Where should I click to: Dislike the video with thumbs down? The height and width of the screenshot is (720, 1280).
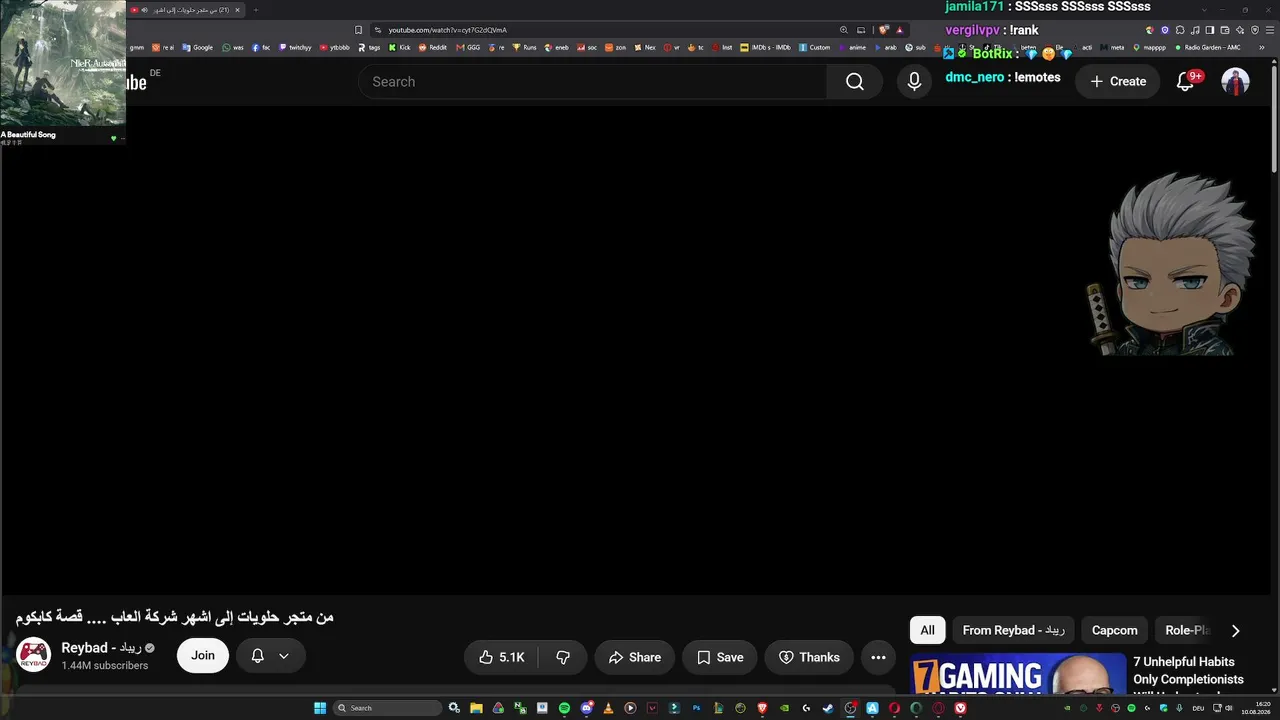563,657
